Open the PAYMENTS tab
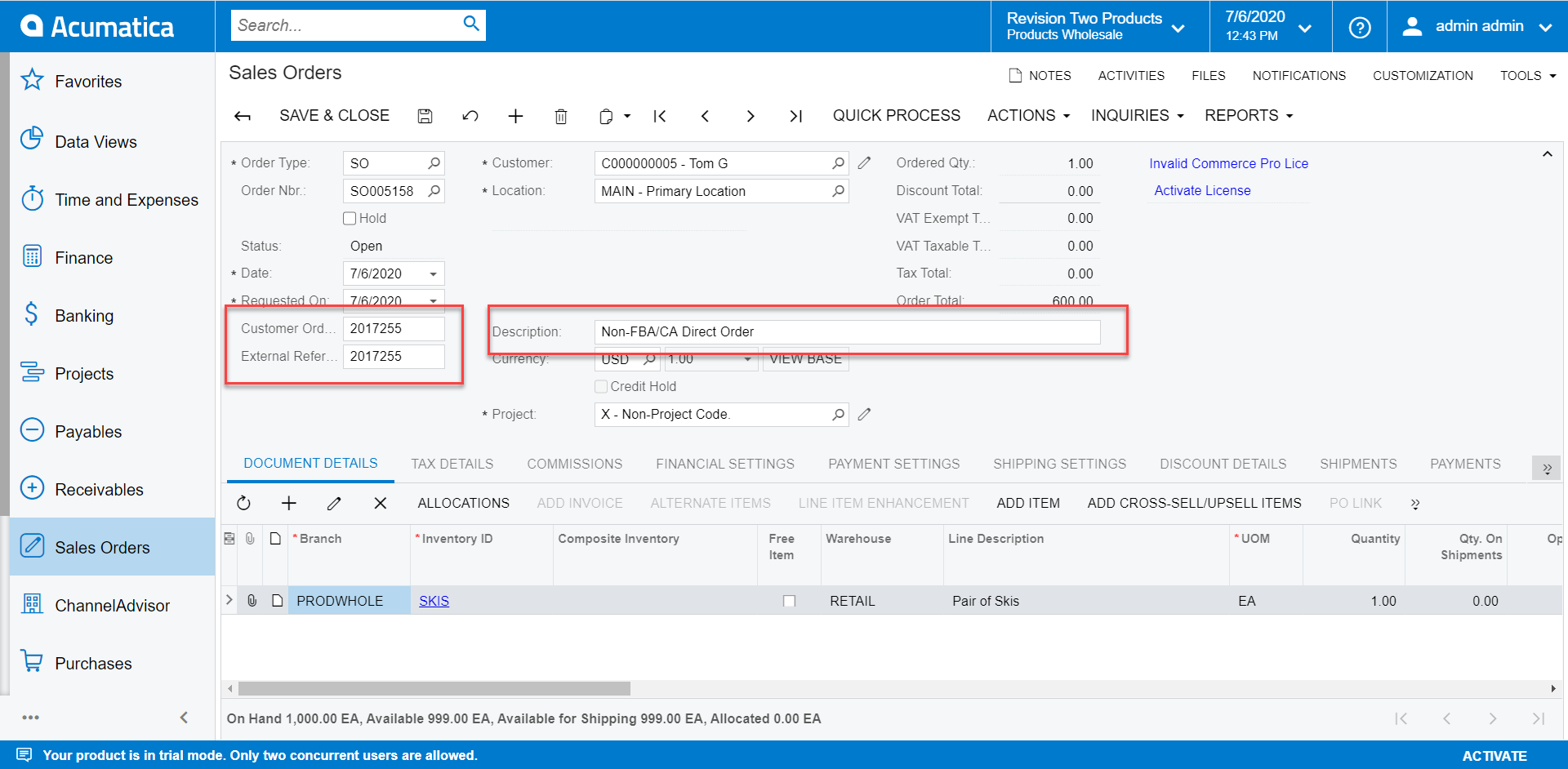Screen dimensions: 1568x769 (1465, 464)
